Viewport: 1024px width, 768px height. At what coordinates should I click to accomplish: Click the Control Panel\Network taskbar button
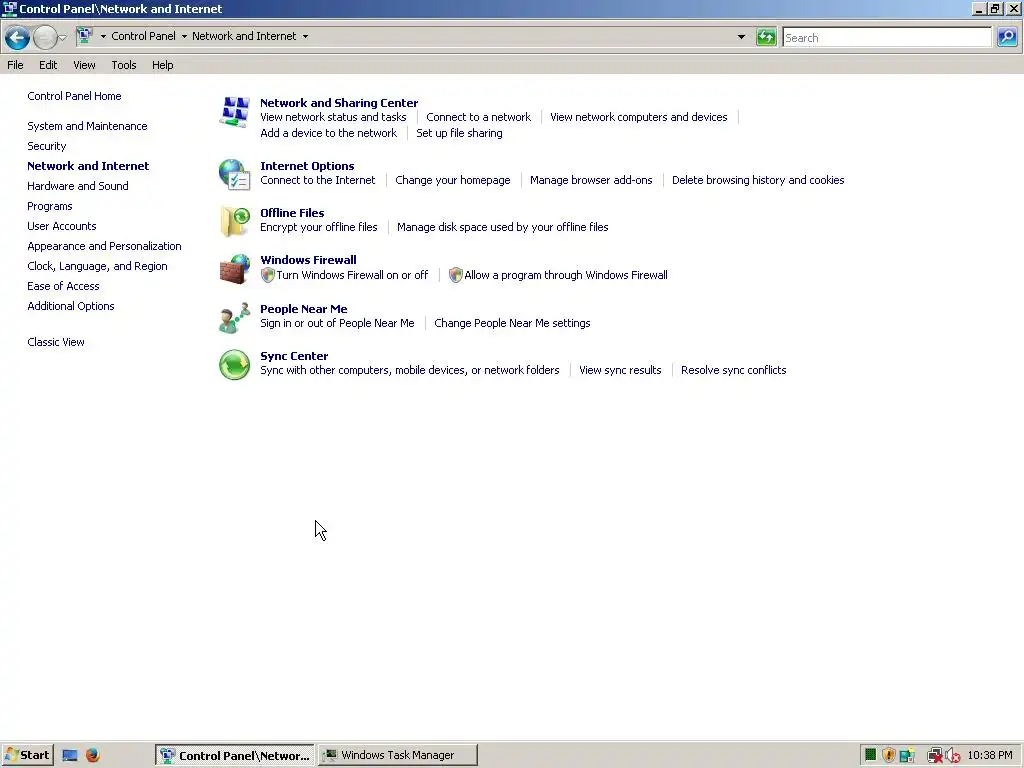point(235,755)
